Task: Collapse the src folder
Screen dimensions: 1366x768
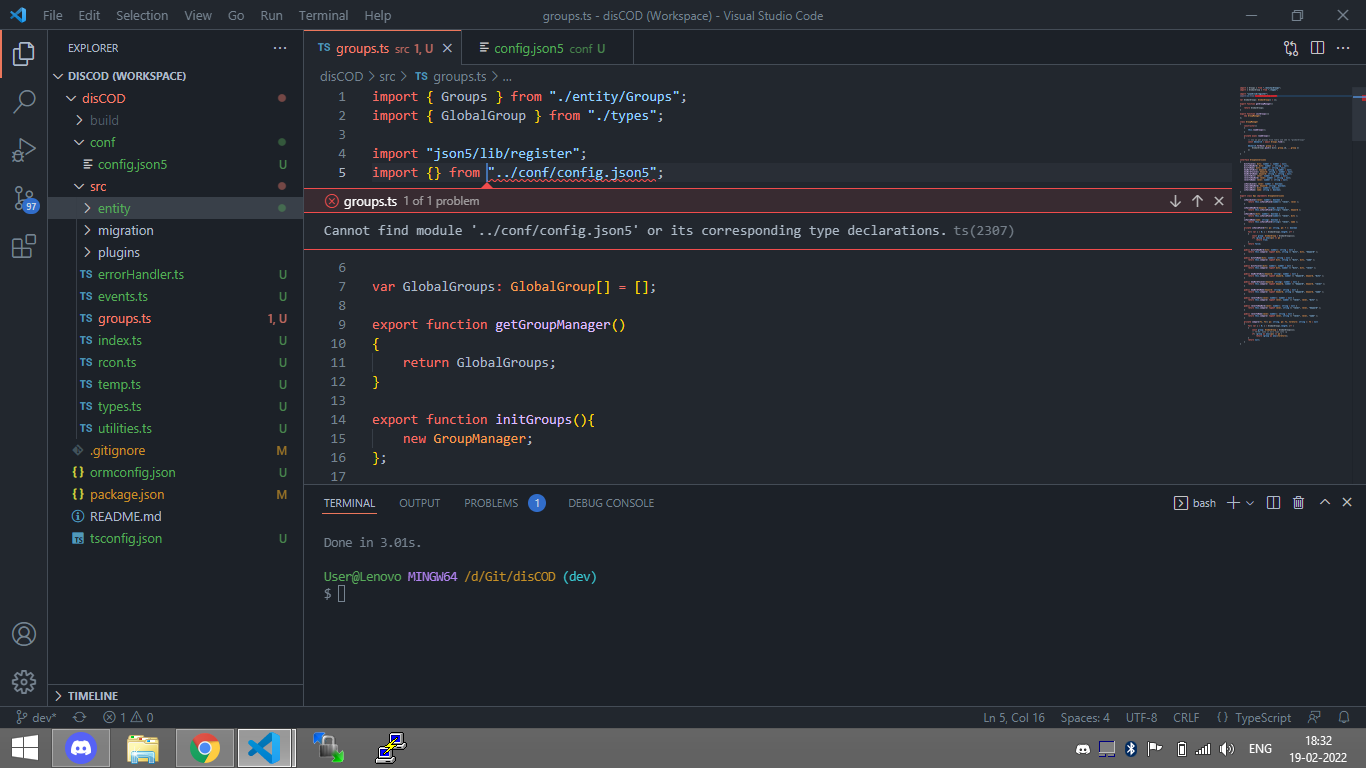Action: [x=97, y=186]
